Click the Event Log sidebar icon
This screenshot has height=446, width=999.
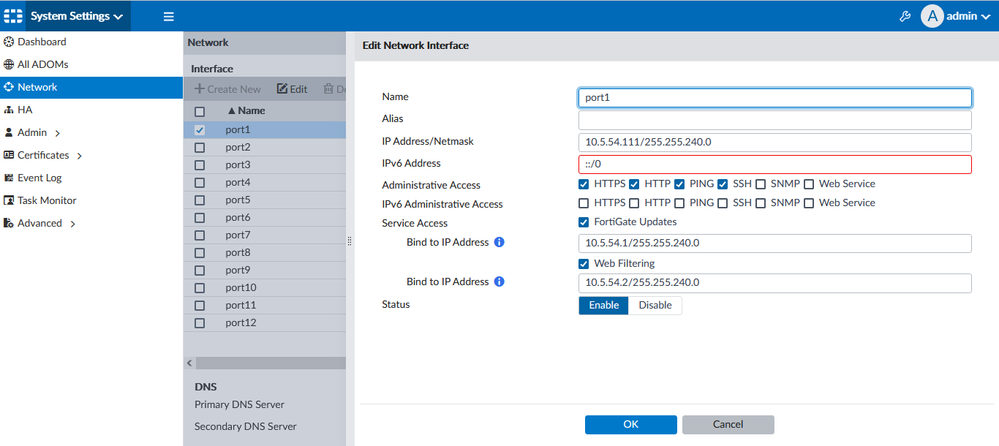[x=9, y=178]
